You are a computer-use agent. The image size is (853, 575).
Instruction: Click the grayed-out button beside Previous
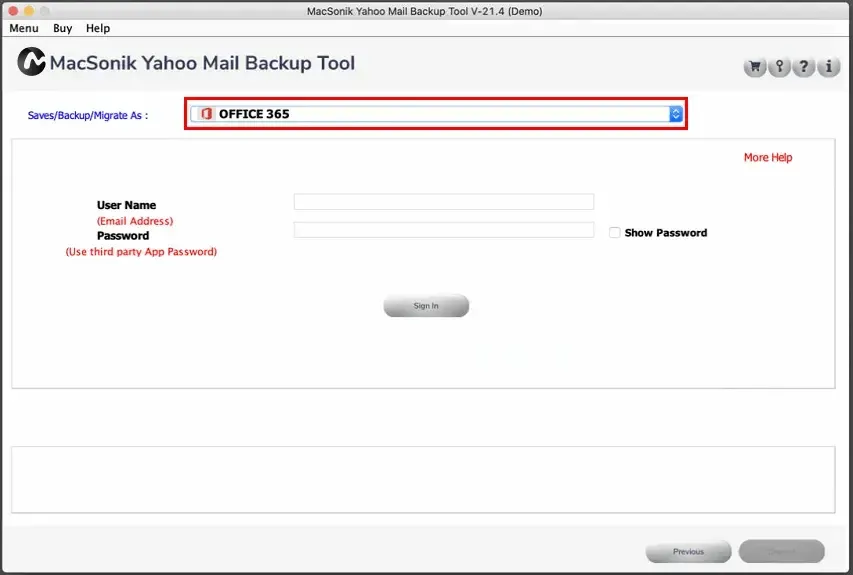(782, 552)
